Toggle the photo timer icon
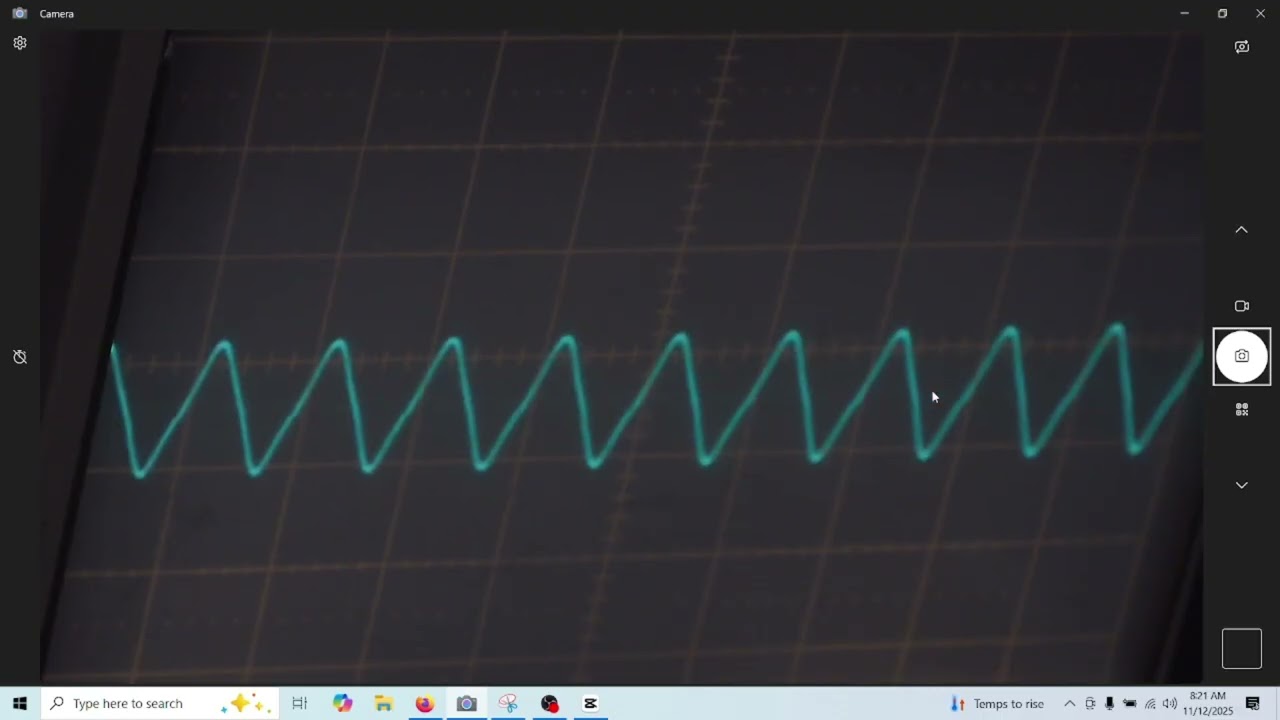The width and height of the screenshot is (1280, 720). click(x=20, y=357)
